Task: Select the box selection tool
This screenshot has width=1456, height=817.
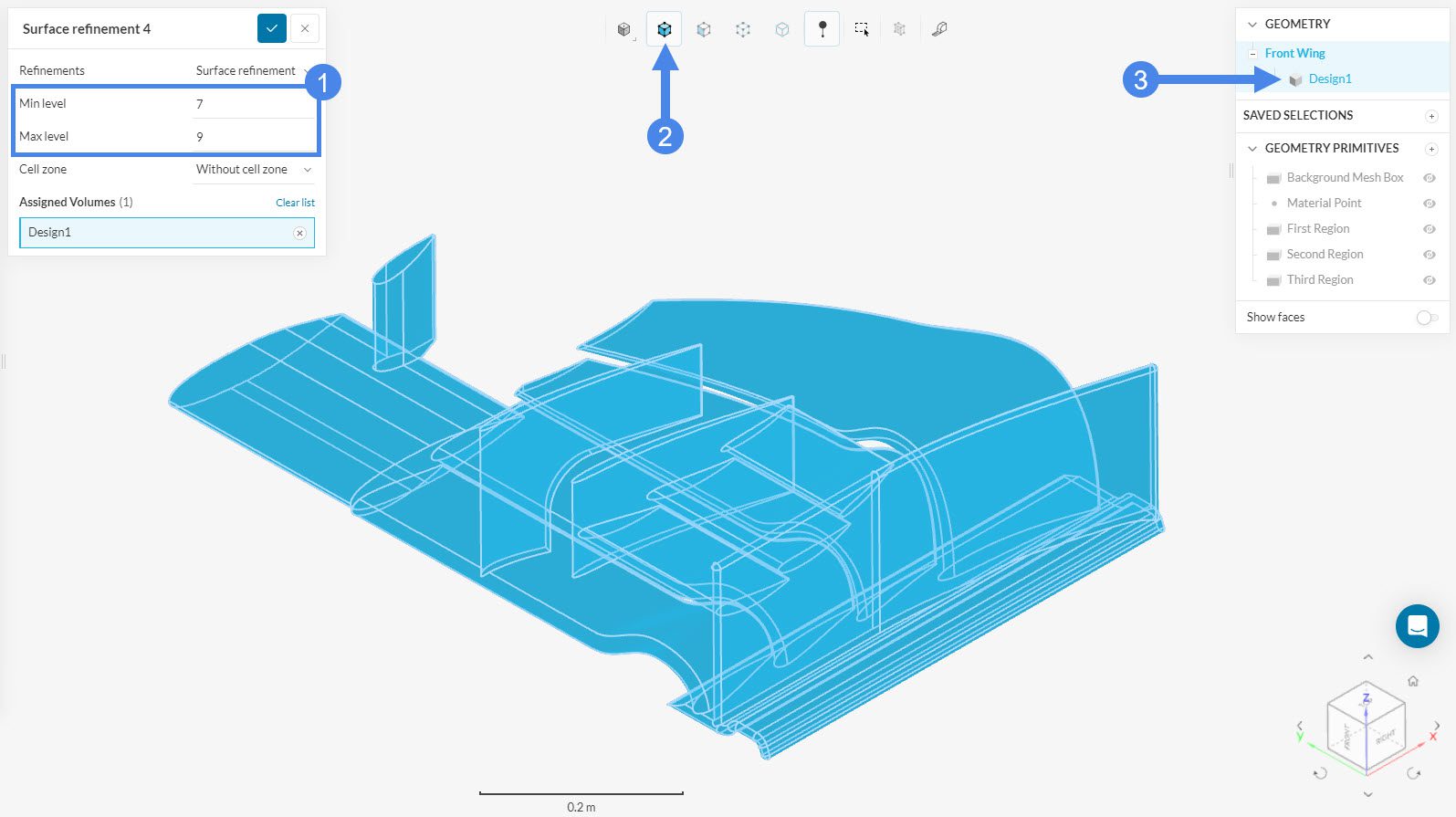Action: point(862,29)
